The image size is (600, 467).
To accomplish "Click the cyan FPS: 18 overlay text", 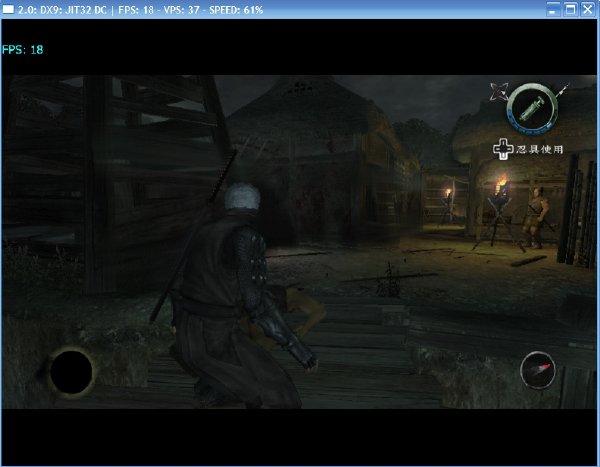I will pyautogui.click(x=23, y=50).
